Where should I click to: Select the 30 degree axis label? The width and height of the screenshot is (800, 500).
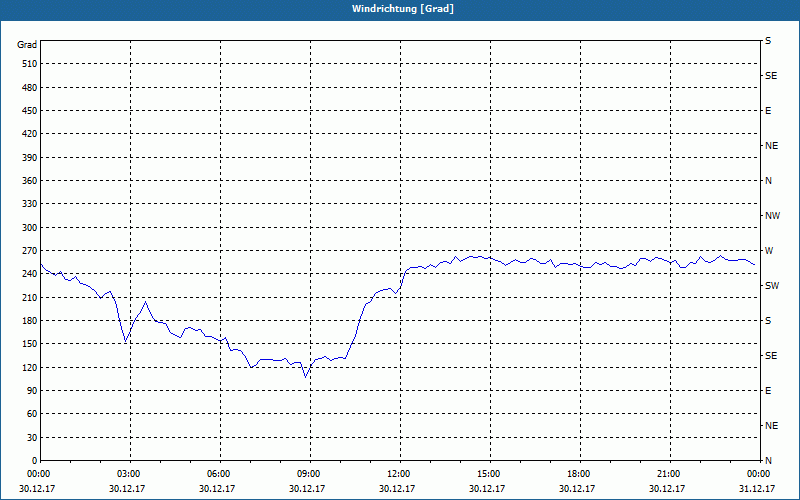coord(31,437)
